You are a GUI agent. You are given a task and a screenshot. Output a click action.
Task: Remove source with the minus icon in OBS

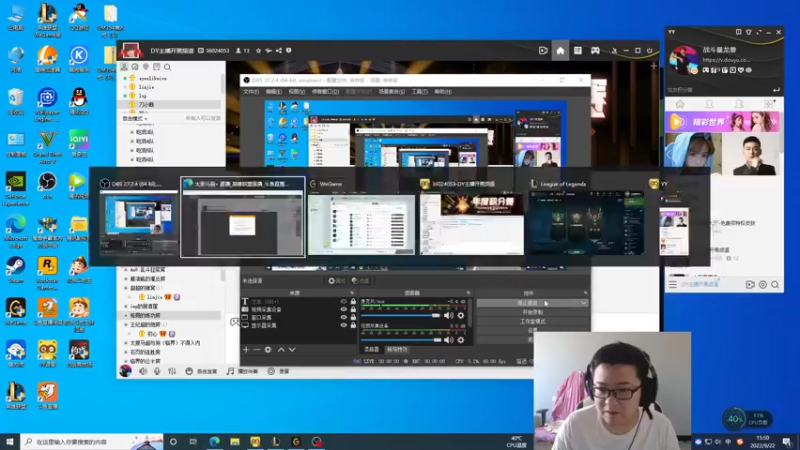pyautogui.click(x=257, y=349)
